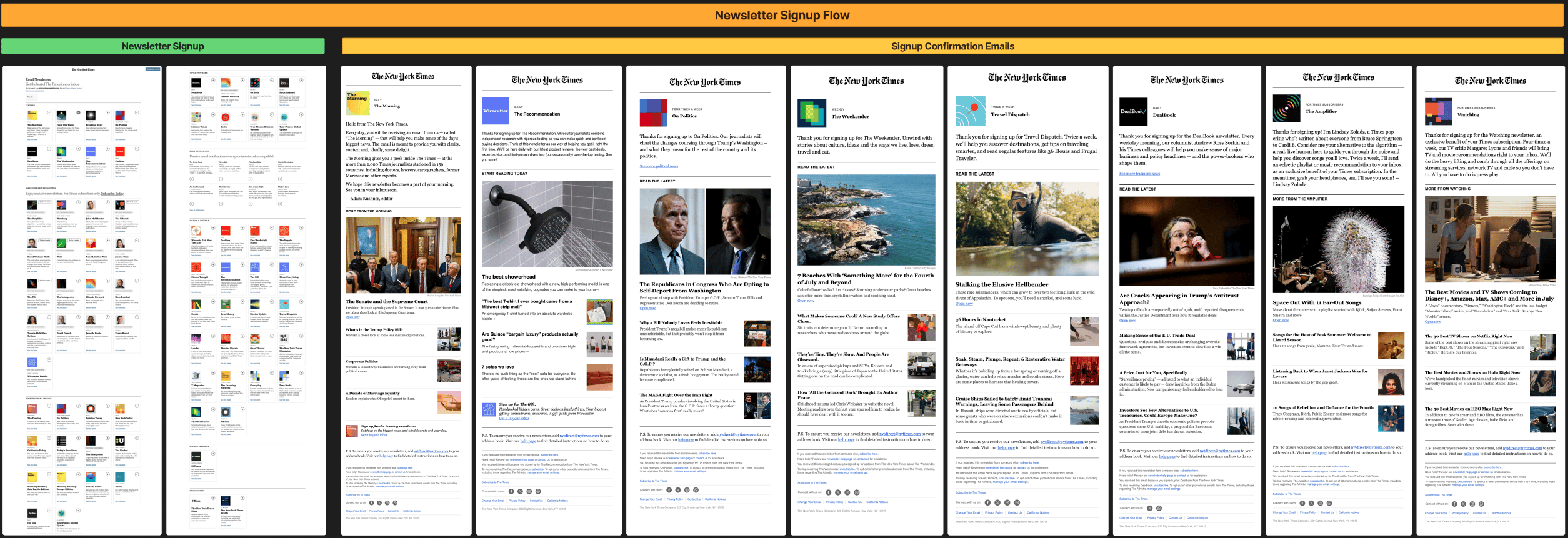Screen dimensions: 1568x538
Task: Click the WhatsApp icon in the On Politics footer
Action: coord(696,490)
